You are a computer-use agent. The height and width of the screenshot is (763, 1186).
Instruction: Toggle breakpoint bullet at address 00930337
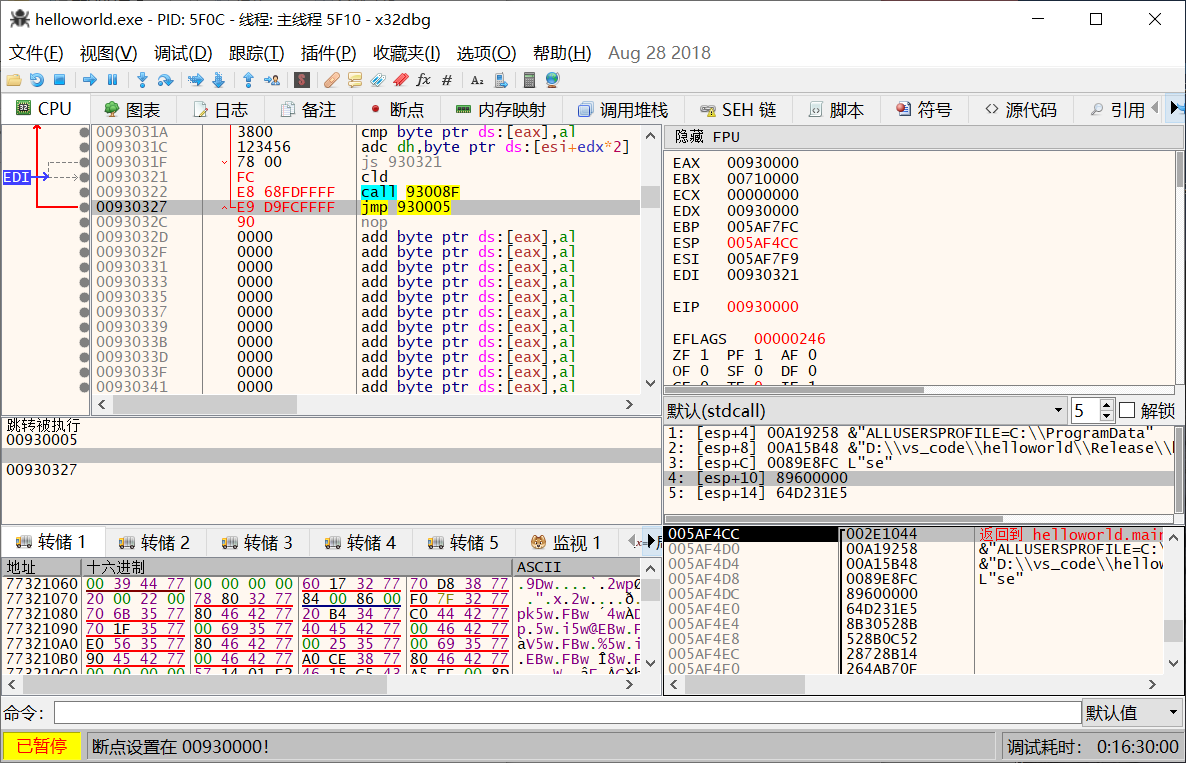84,312
